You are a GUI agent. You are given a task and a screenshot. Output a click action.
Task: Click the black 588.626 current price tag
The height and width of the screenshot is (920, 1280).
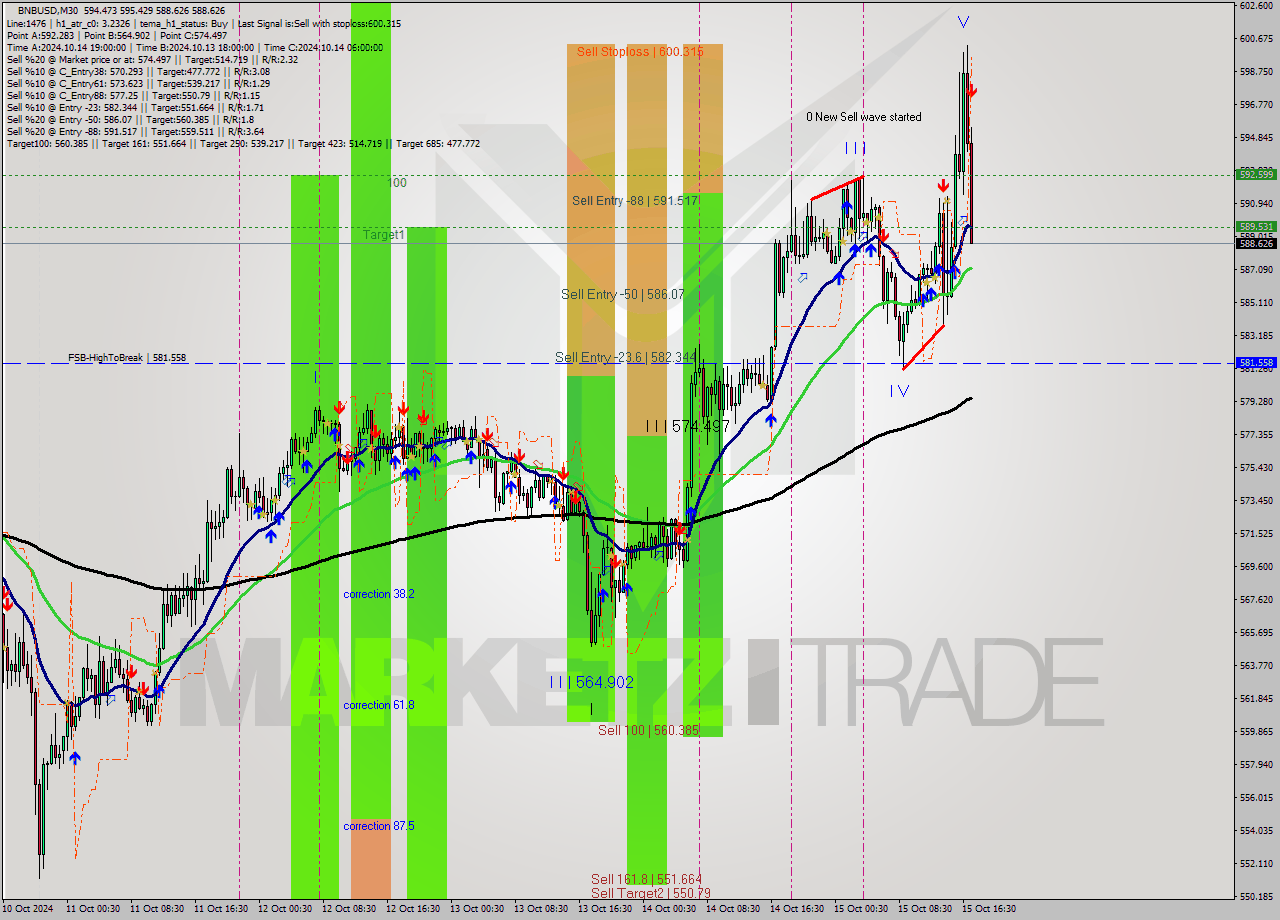click(x=1256, y=243)
